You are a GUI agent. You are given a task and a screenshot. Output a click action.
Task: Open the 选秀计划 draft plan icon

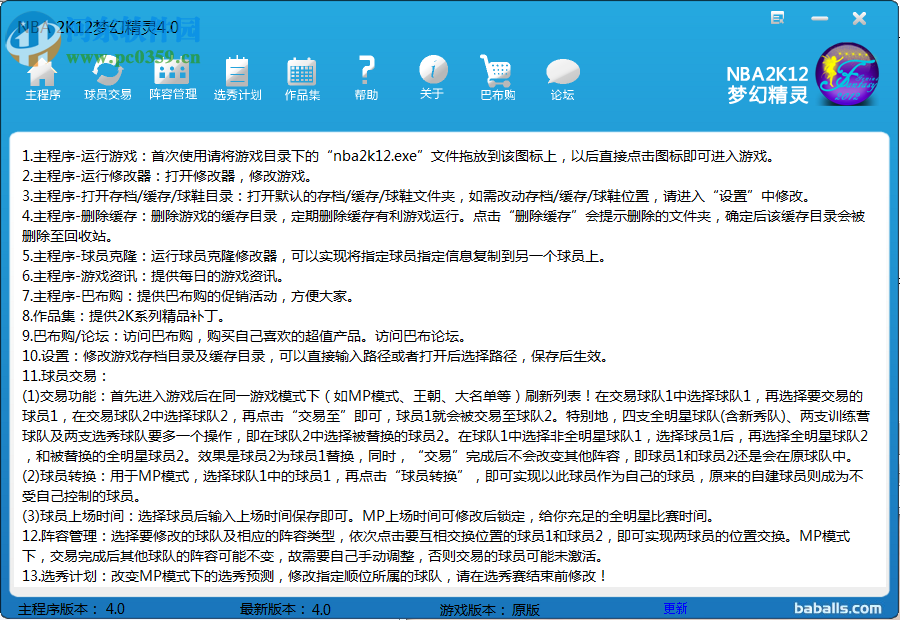pos(237,79)
